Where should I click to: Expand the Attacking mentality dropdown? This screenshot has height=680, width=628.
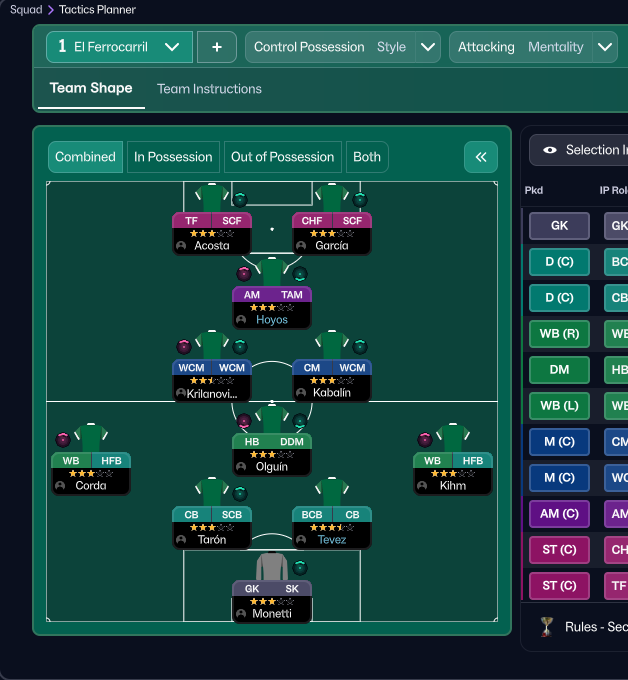[x=605, y=47]
